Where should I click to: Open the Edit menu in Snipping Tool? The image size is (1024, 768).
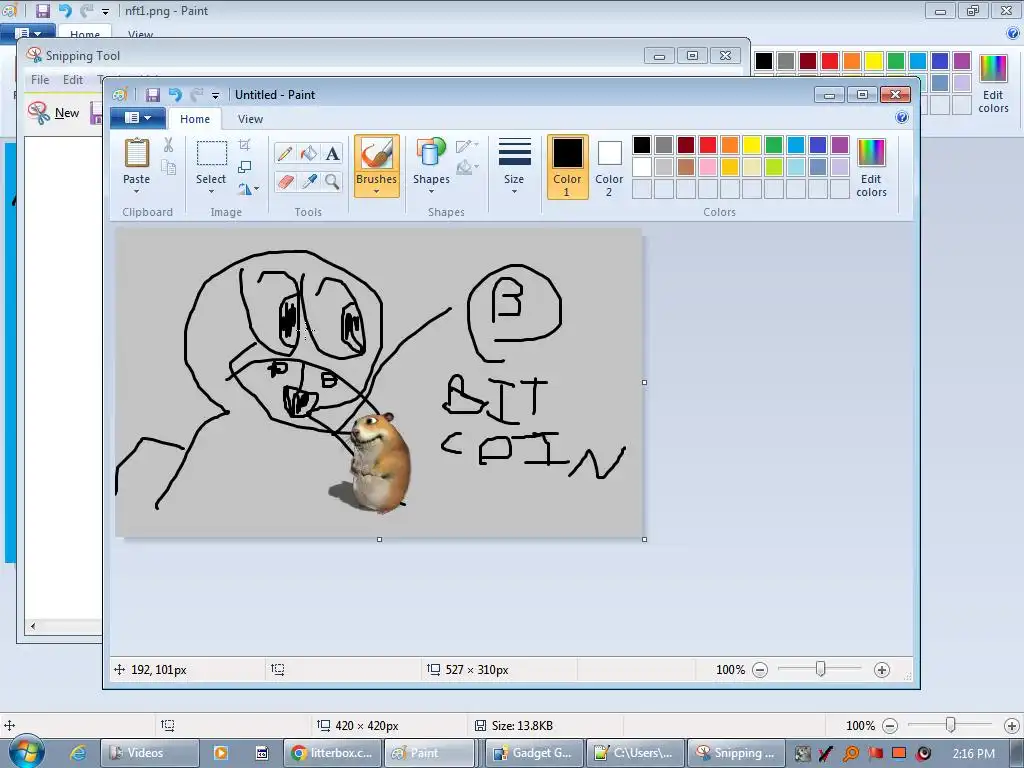72,80
